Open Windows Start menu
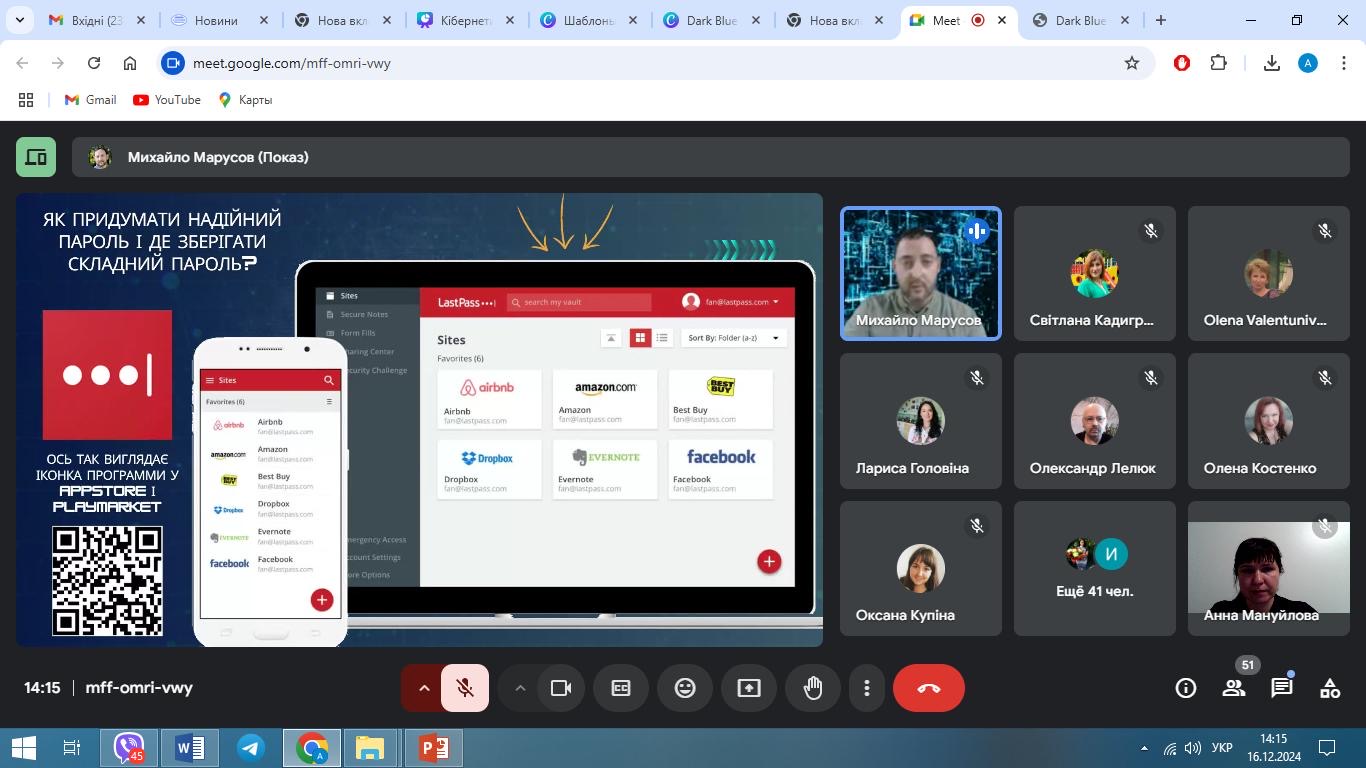1366x768 pixels. pos(24,748)
